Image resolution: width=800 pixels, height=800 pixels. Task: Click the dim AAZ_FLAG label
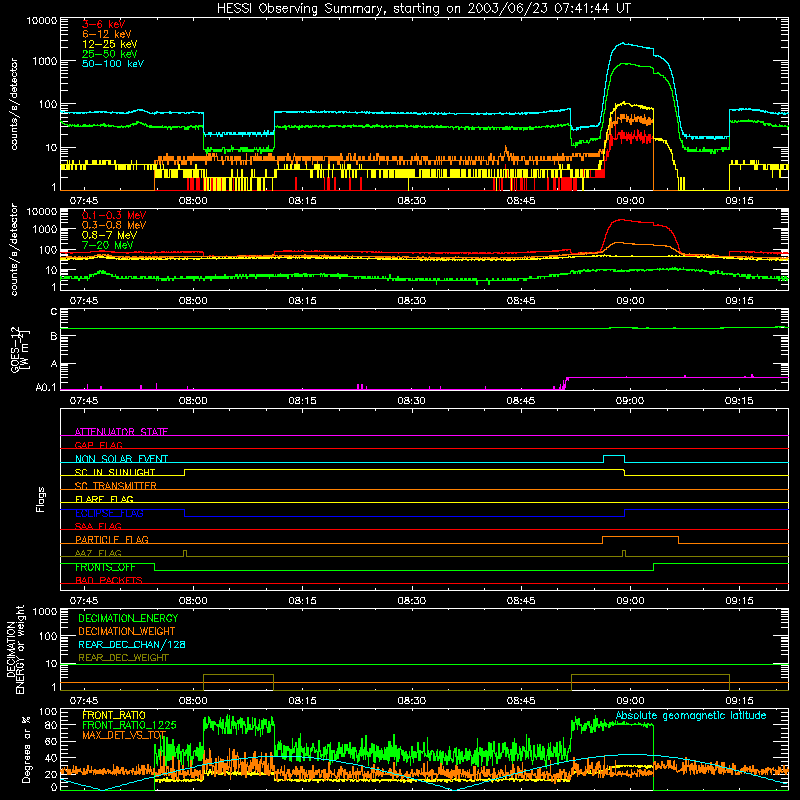point(98,553)
